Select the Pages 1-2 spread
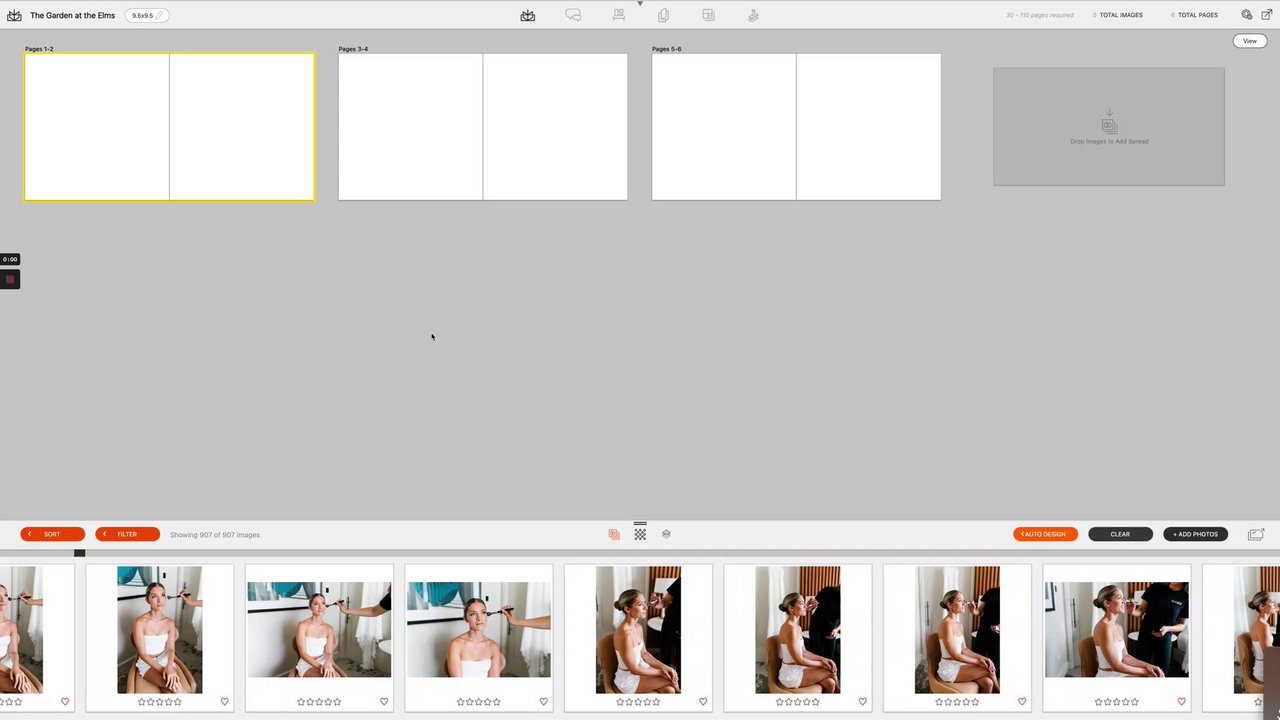Viewport: 1280px width, 720px height. [169, 127]
